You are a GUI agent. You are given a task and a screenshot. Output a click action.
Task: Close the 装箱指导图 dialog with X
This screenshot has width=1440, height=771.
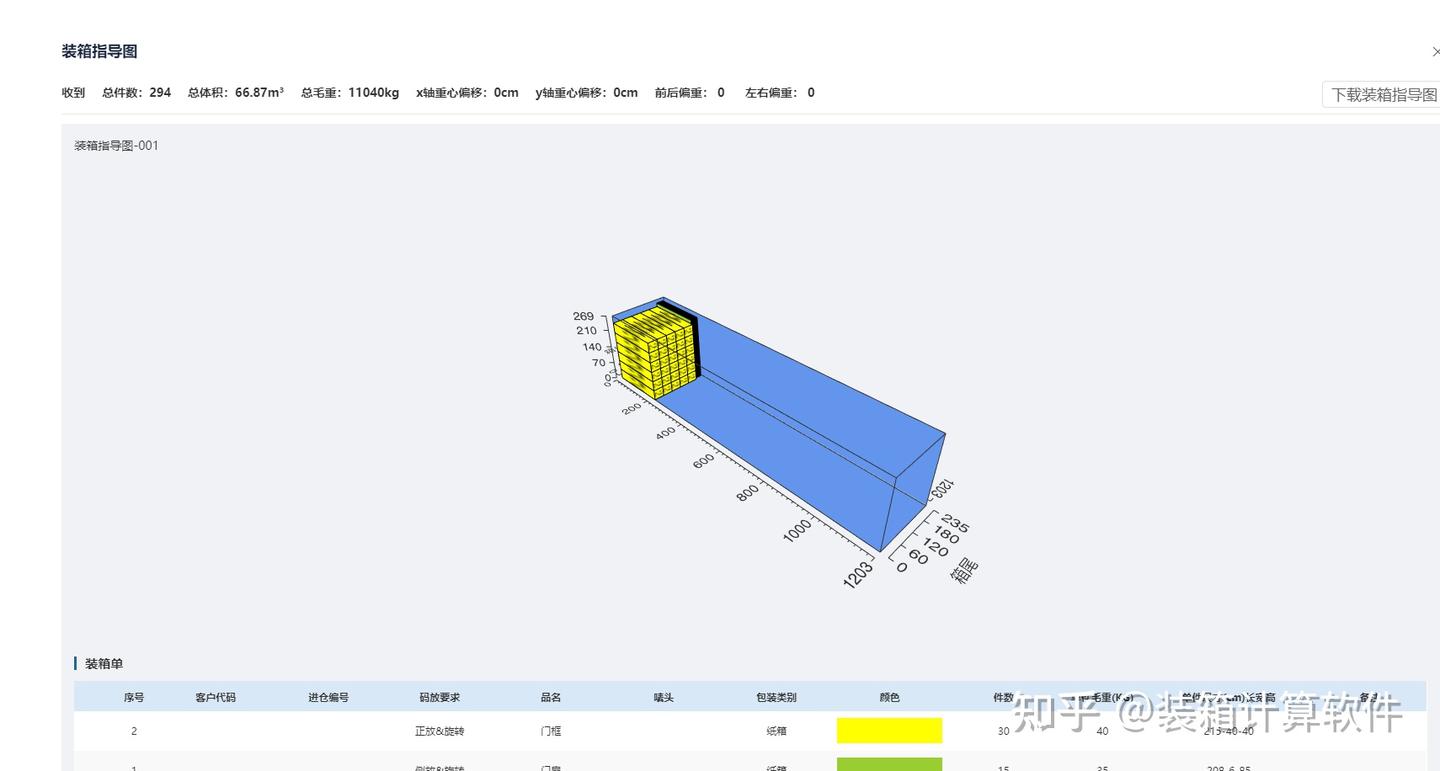pos(1436,52)
